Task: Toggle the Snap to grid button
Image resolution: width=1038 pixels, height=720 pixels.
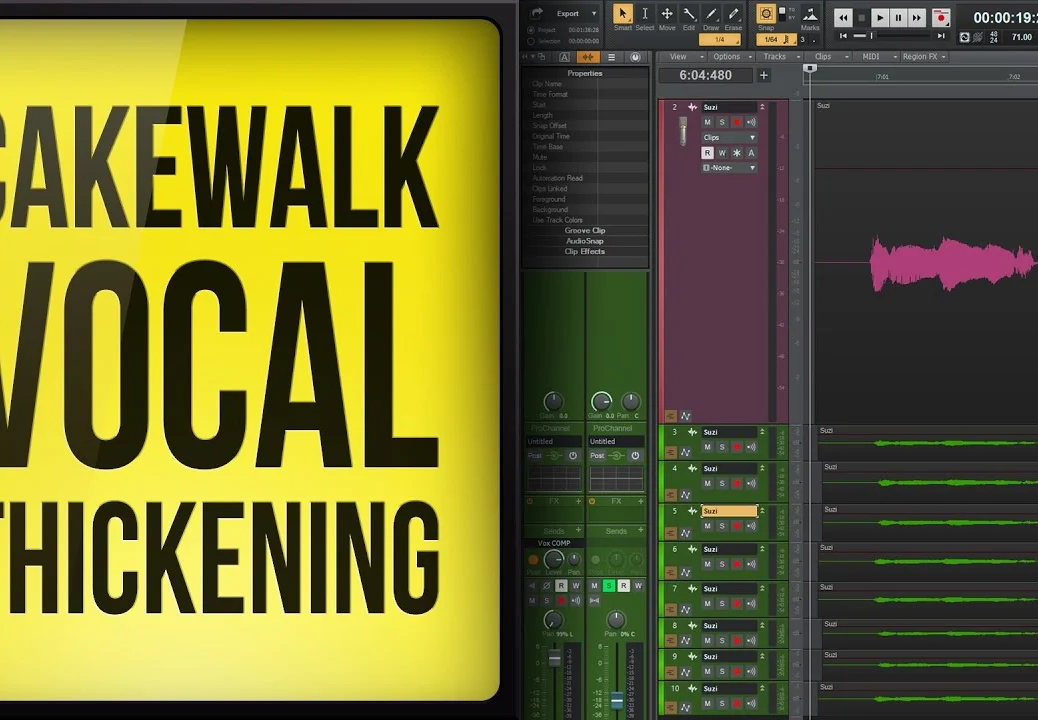Action: (766, 13)
